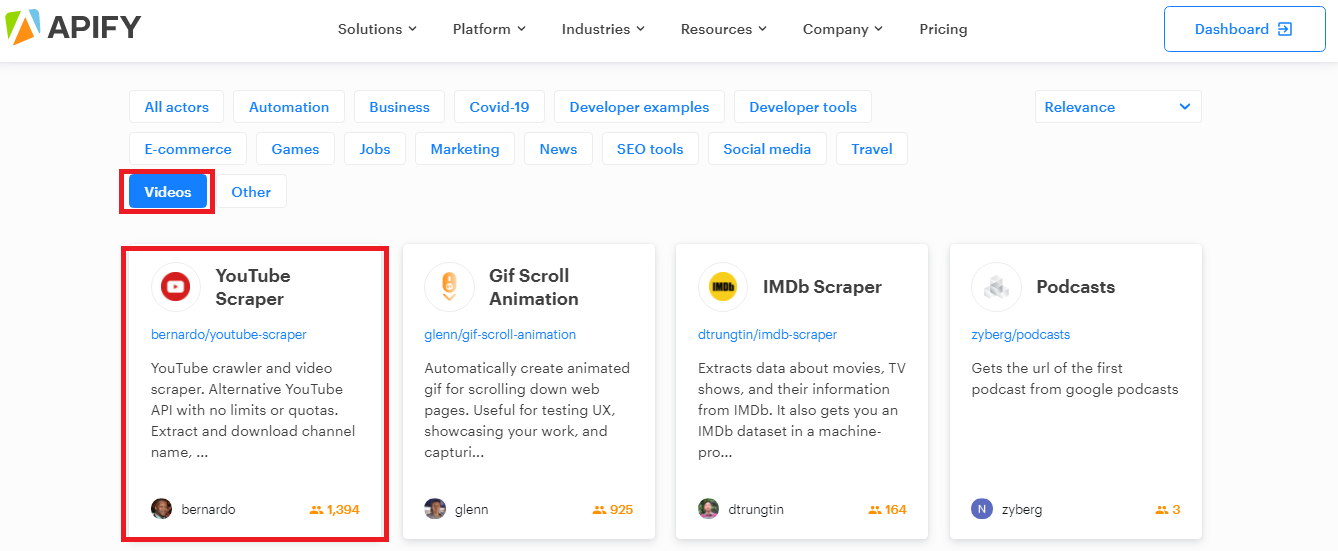Click the IMDb Scraper title

pyautogui.click(x=822, y=287)
